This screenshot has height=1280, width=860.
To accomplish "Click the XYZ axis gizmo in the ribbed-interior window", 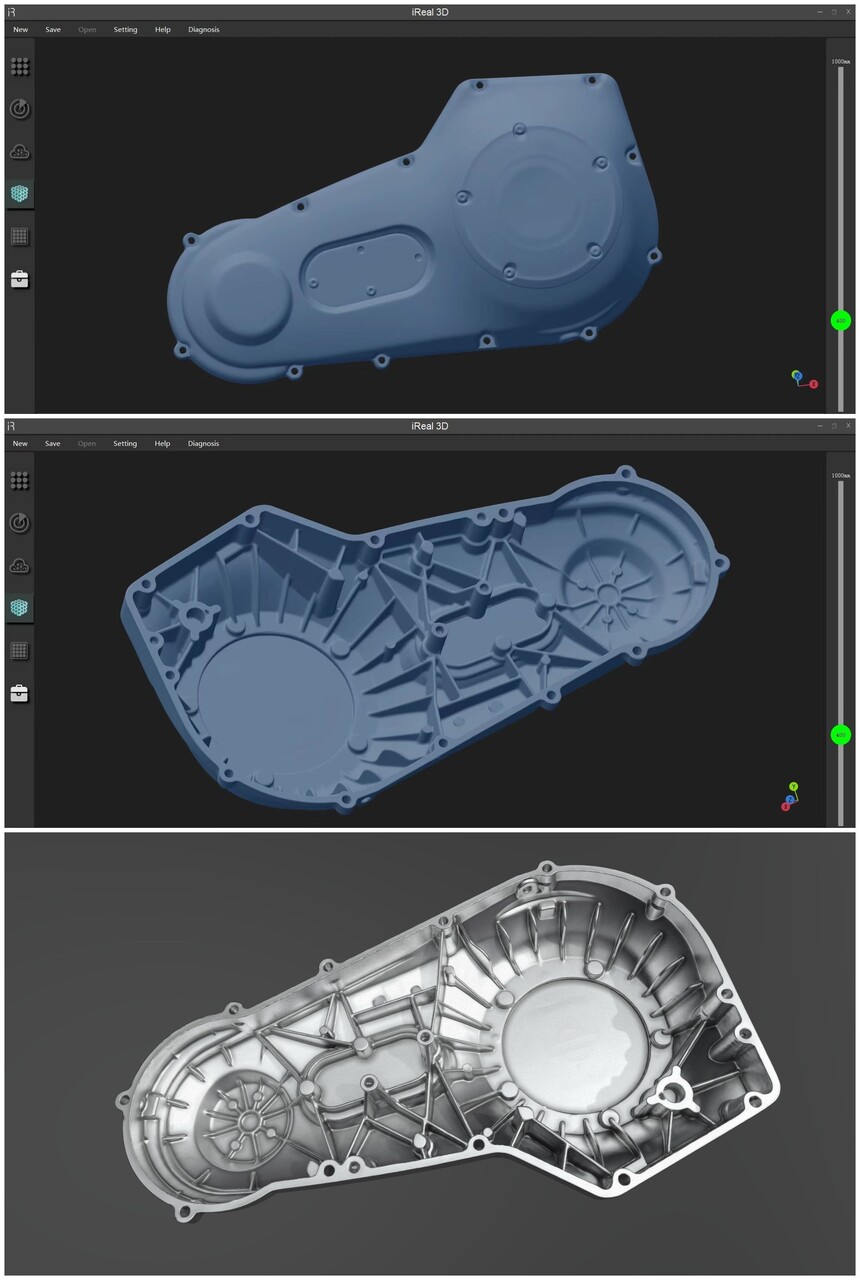I will pos(790,797).
